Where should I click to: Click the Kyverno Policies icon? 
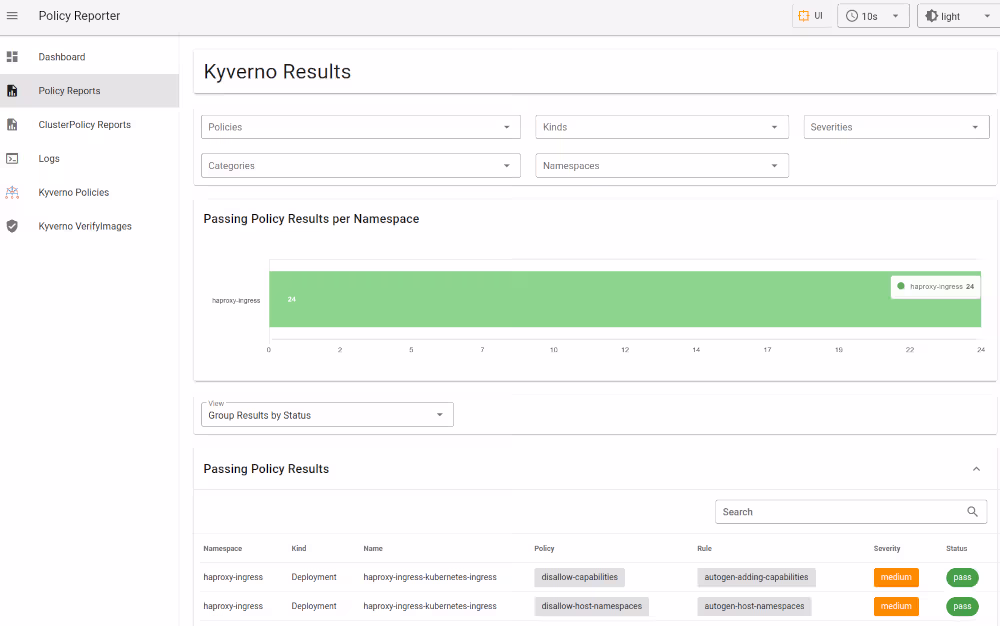click(x=13, y=192)
